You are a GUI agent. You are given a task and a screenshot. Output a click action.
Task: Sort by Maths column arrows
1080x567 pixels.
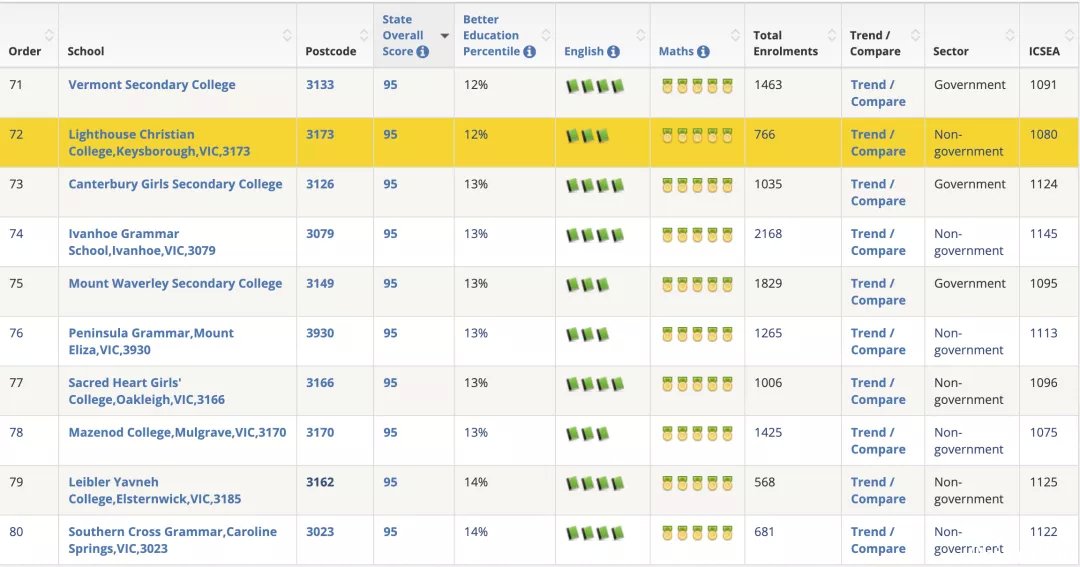click(x=736, y=35)
